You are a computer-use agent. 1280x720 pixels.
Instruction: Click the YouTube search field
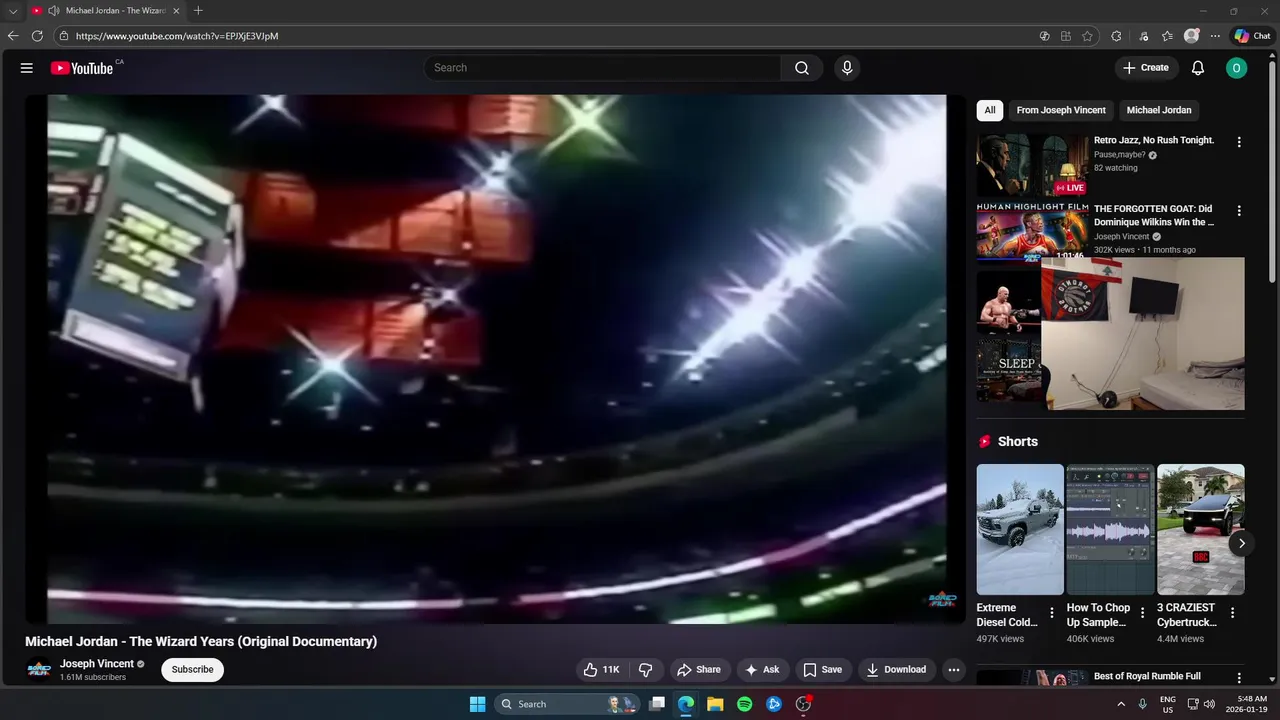click(603, 68)
